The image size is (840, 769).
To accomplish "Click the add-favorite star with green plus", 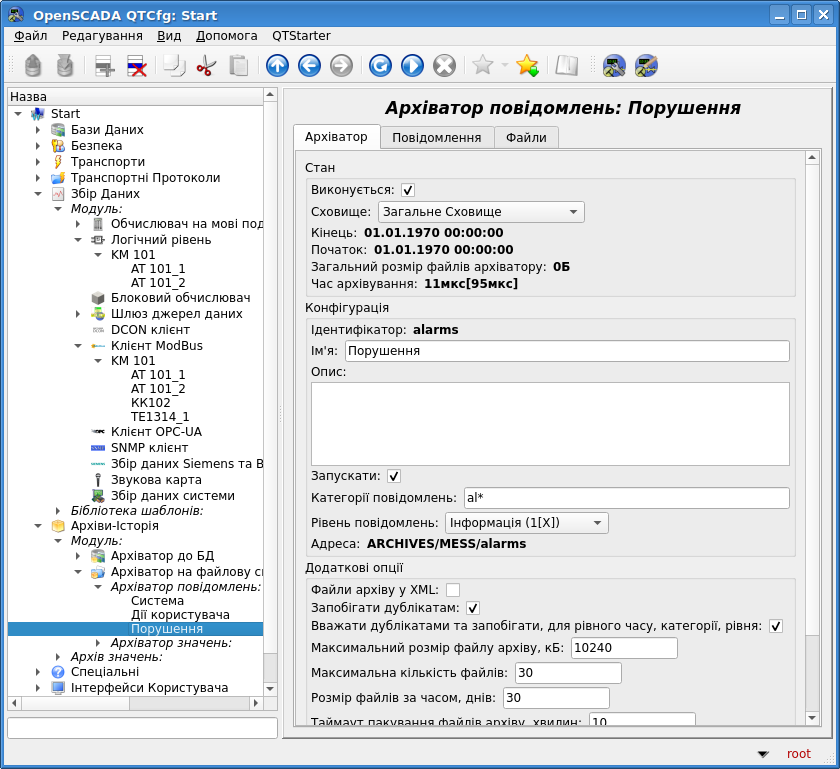I will [x=528, y=66].
